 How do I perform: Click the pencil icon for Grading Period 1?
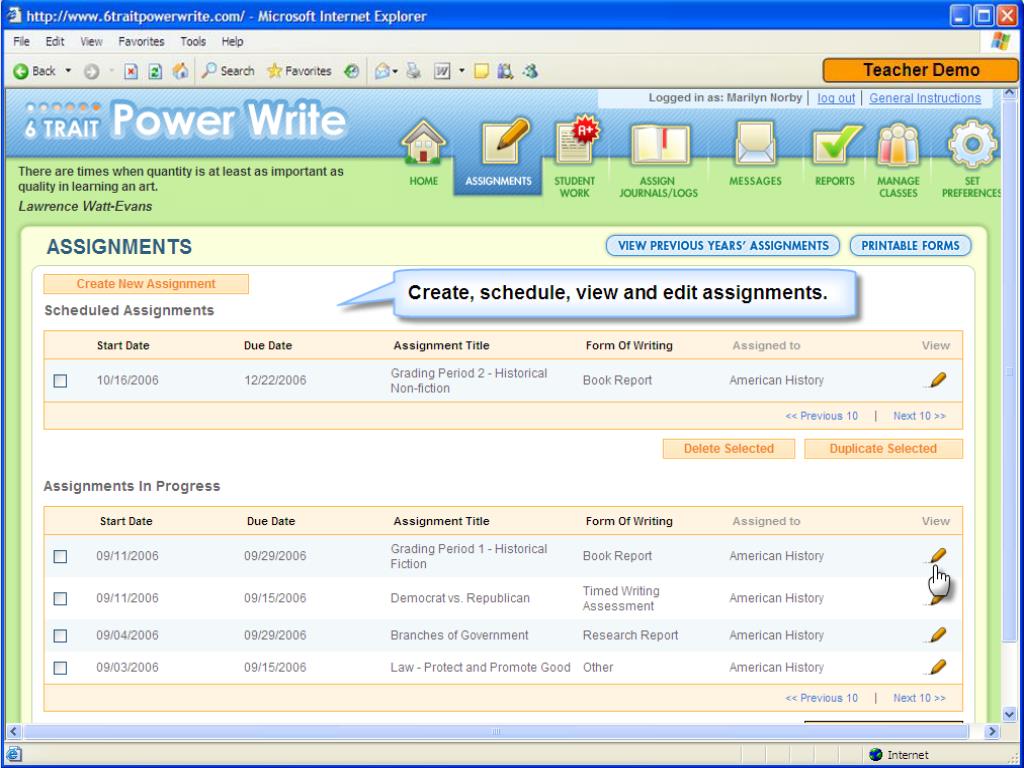click(937, 555)
